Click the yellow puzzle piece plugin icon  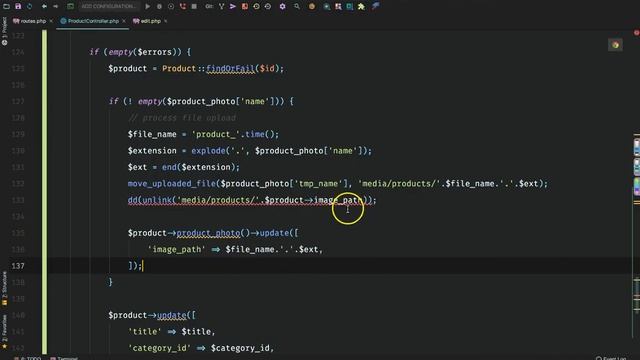[x=361, y=6]
